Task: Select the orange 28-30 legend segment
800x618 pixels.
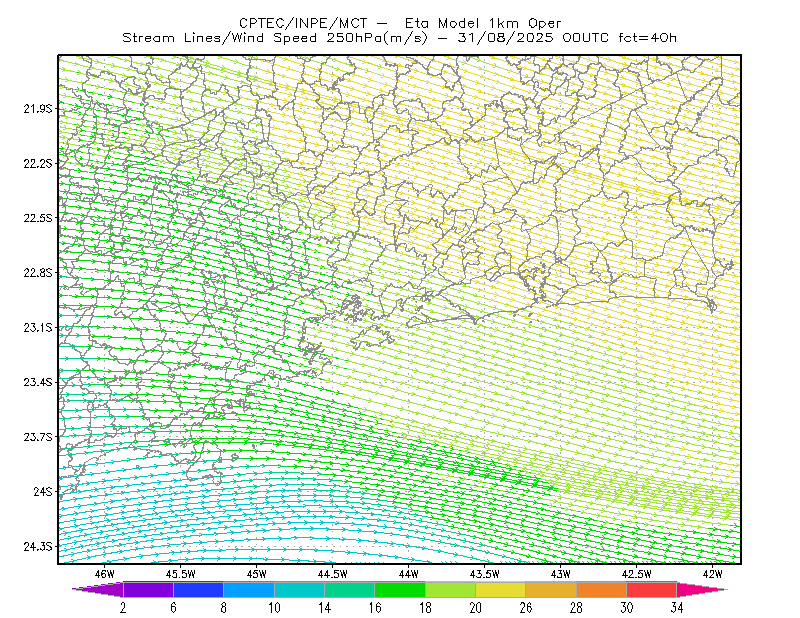Action: pyautogui.click(x=602, y=589)
